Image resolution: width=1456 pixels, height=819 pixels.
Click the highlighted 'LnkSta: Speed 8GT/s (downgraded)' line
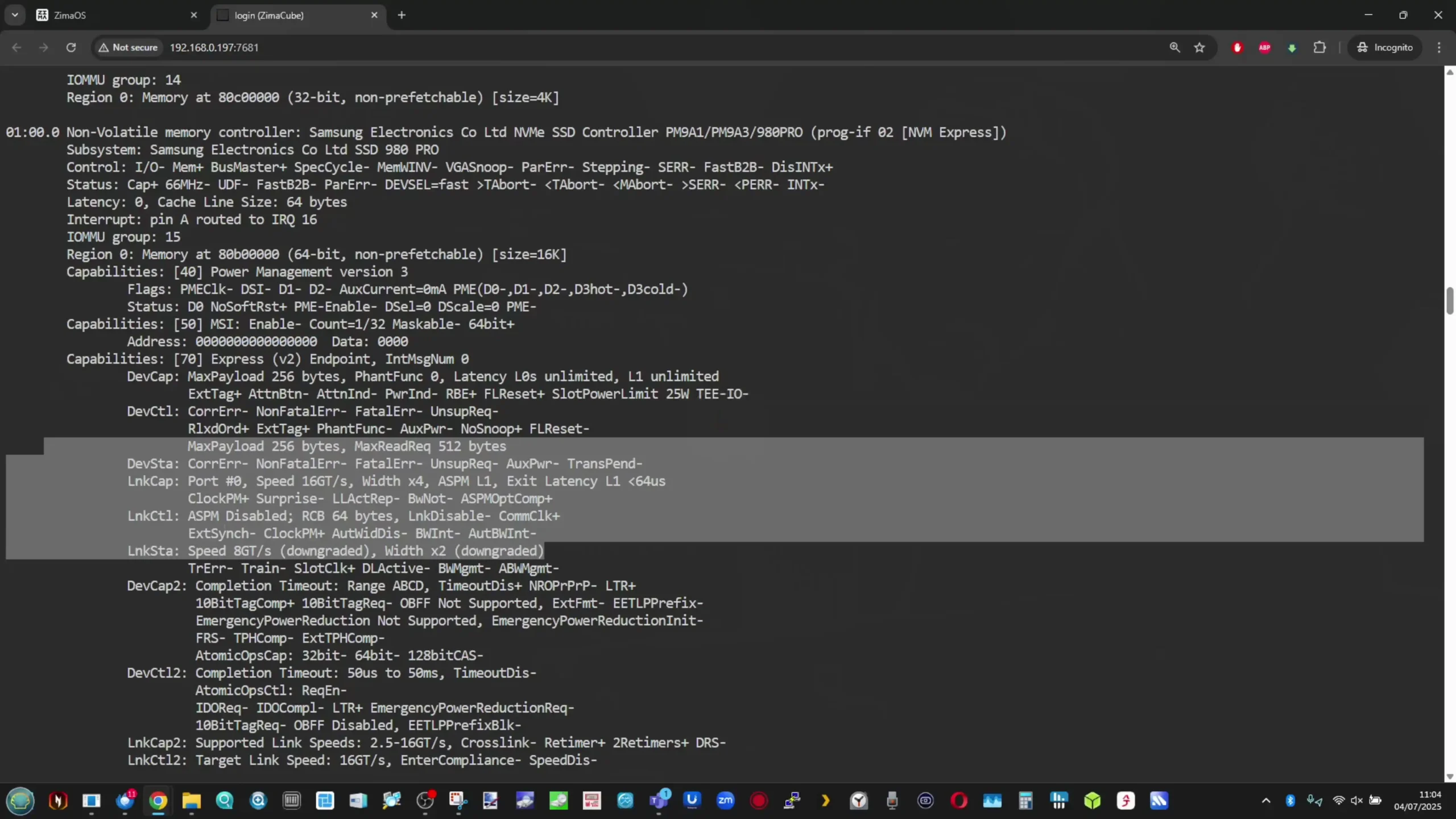[x=336, y=551]
